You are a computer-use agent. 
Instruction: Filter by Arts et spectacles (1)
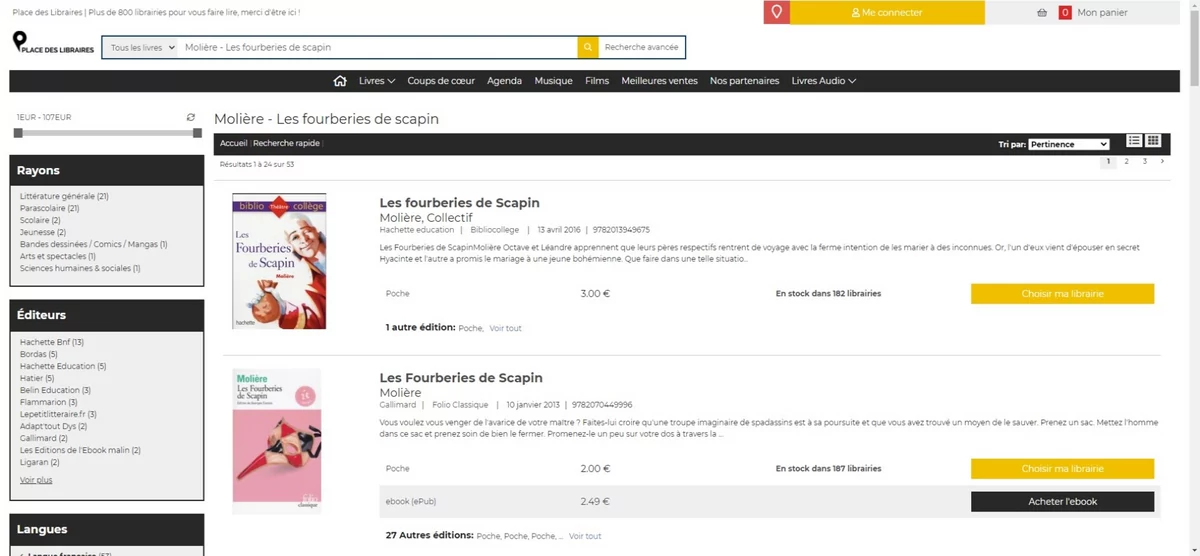(x=58, y=256)
